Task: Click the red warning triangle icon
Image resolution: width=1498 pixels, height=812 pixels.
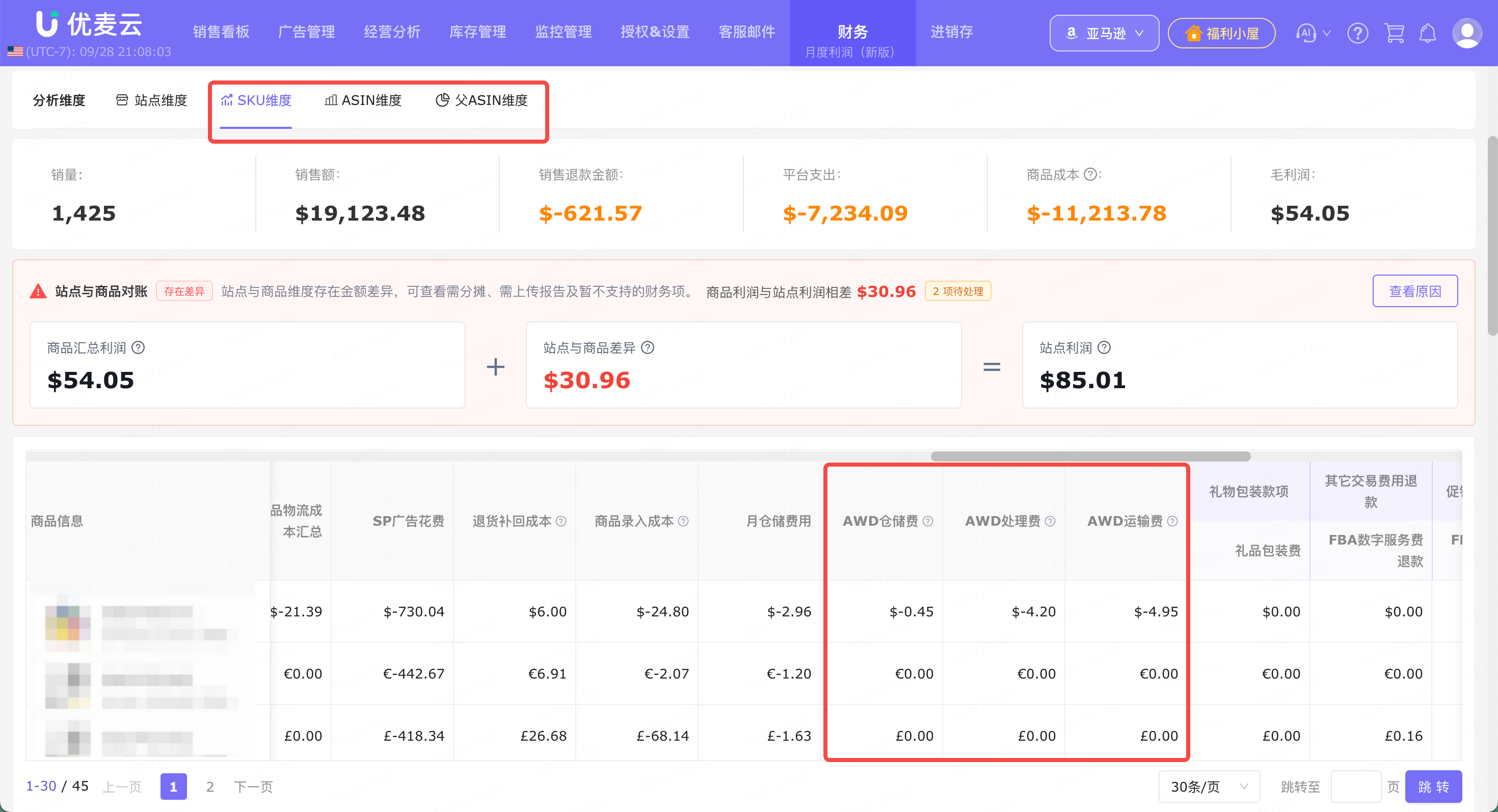Action: coord(38,291)
